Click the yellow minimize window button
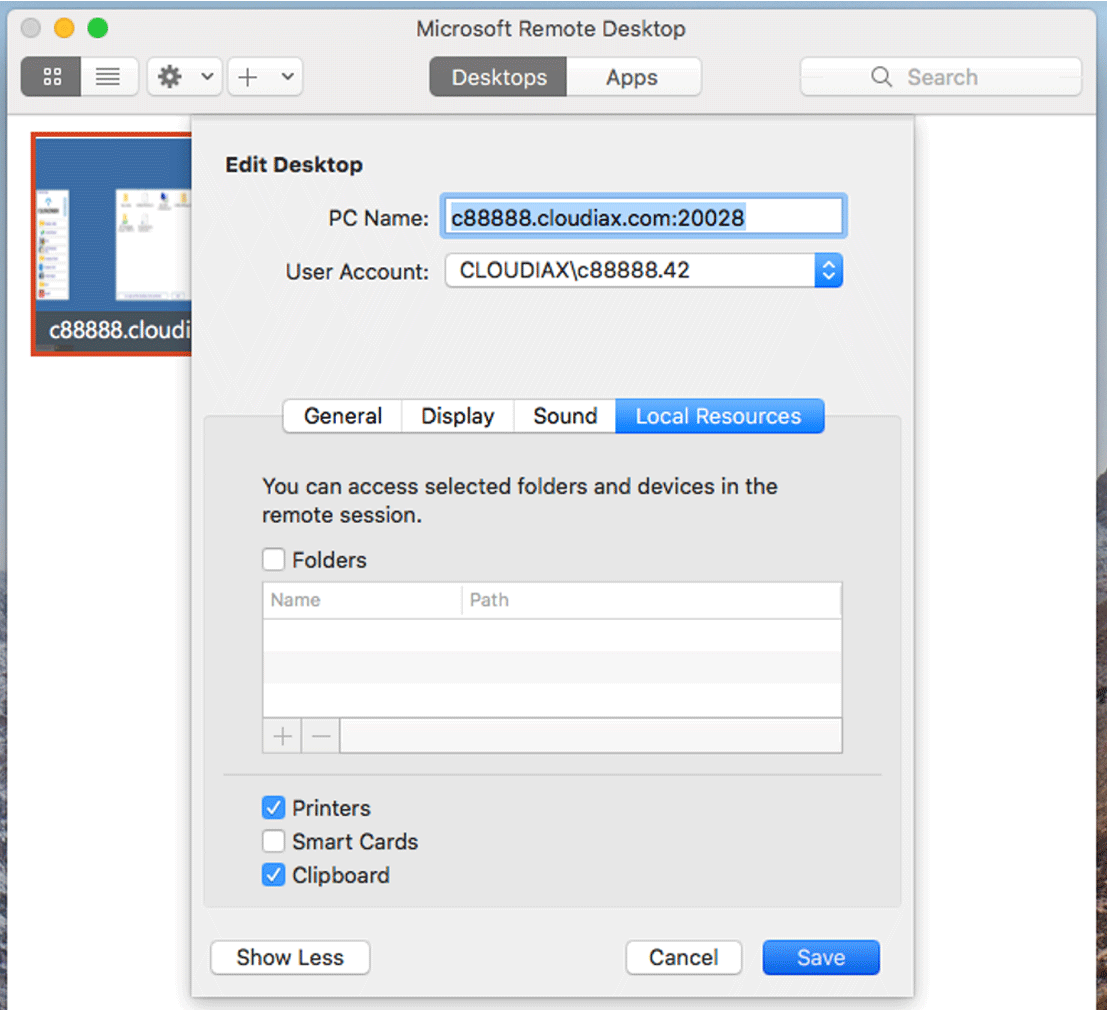Viewport: 1107px width, 1010px height. pos(64,28)
